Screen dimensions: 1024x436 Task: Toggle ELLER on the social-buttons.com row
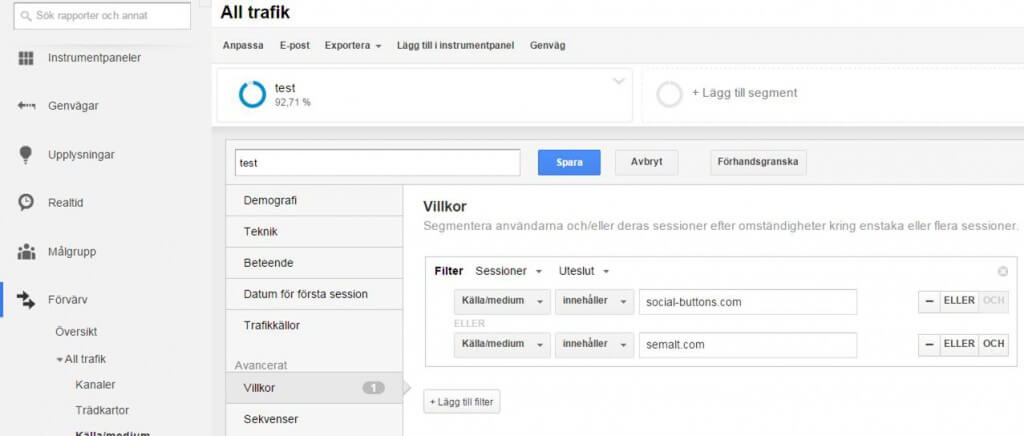[x=958, y=302]
